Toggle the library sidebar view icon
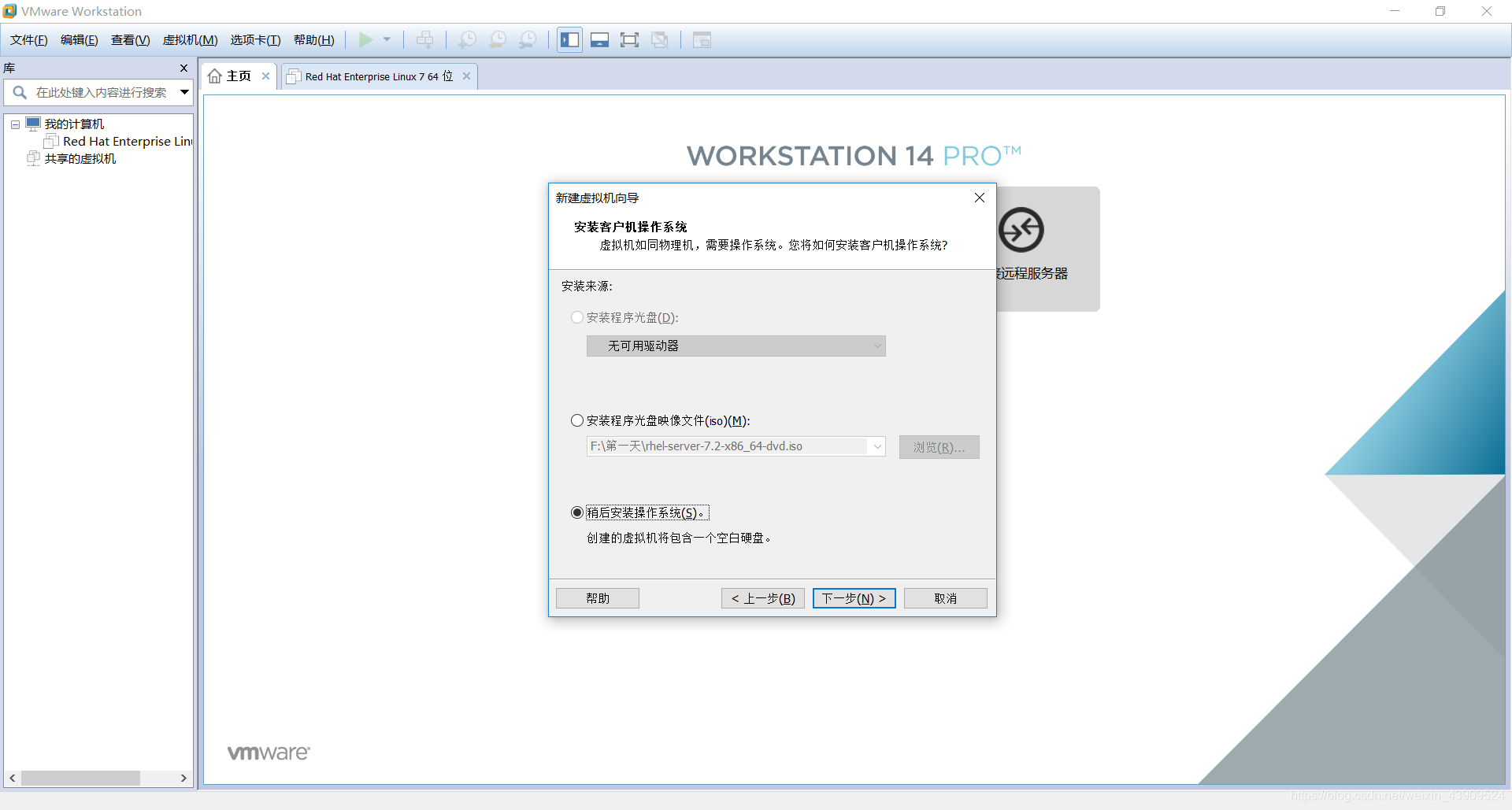 pos(570,39)
